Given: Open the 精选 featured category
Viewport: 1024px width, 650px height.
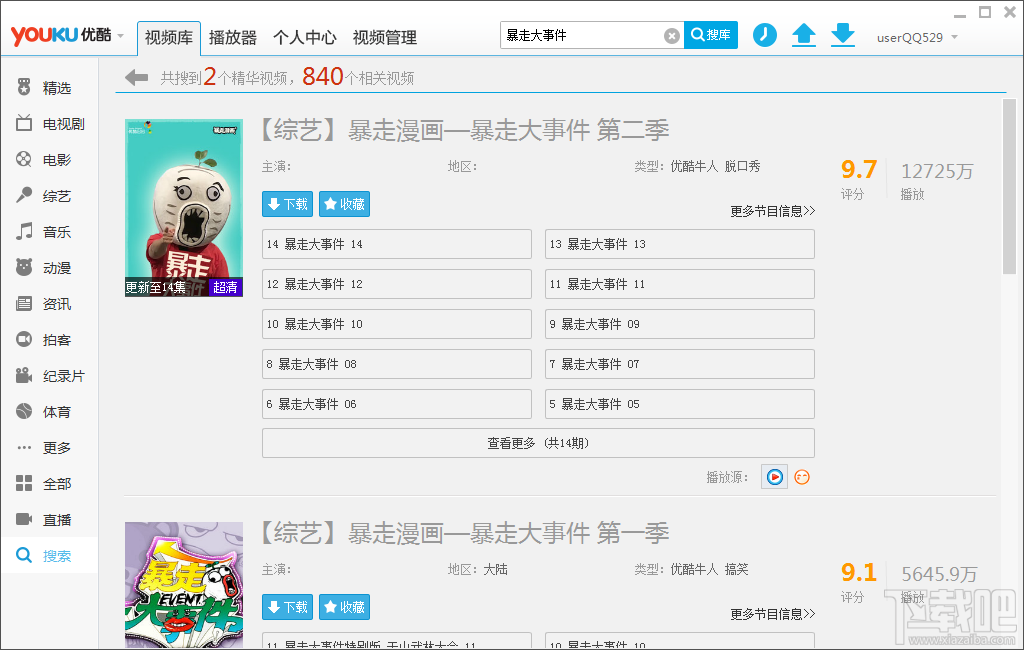Looking at the screenshot, I should tap(44, 88).
